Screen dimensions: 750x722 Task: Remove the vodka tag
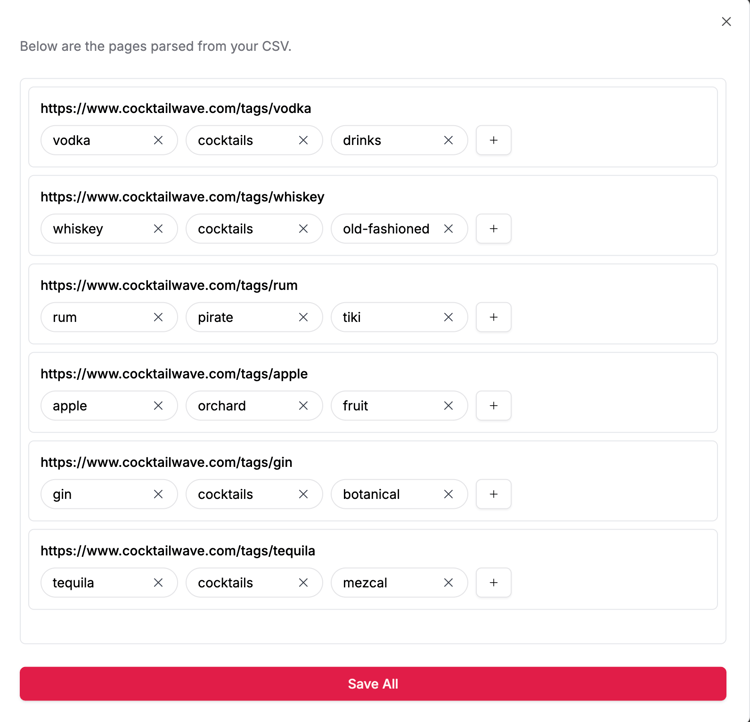click(x=158, y=141)
